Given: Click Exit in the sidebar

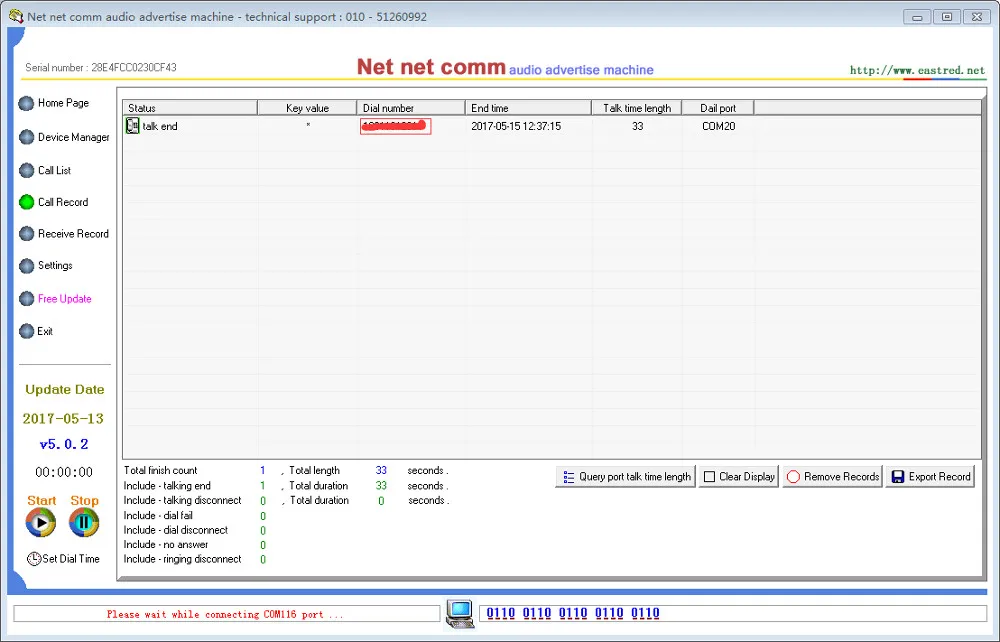Looking at the screenshot, I should coord(45,331).
